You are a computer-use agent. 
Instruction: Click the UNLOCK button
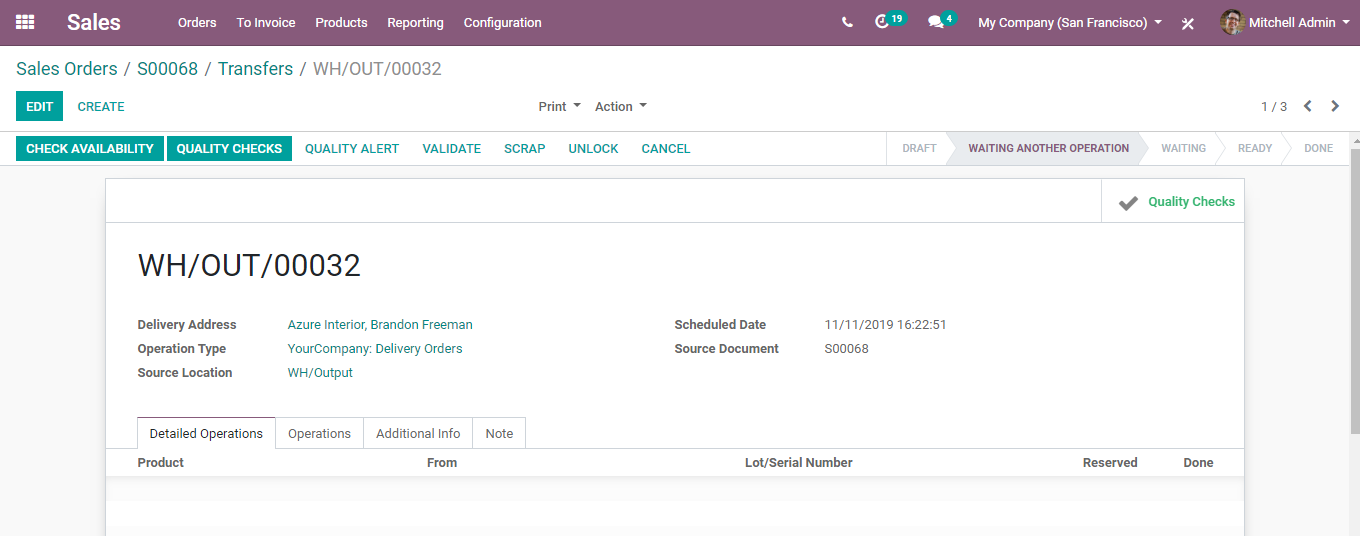594,149
